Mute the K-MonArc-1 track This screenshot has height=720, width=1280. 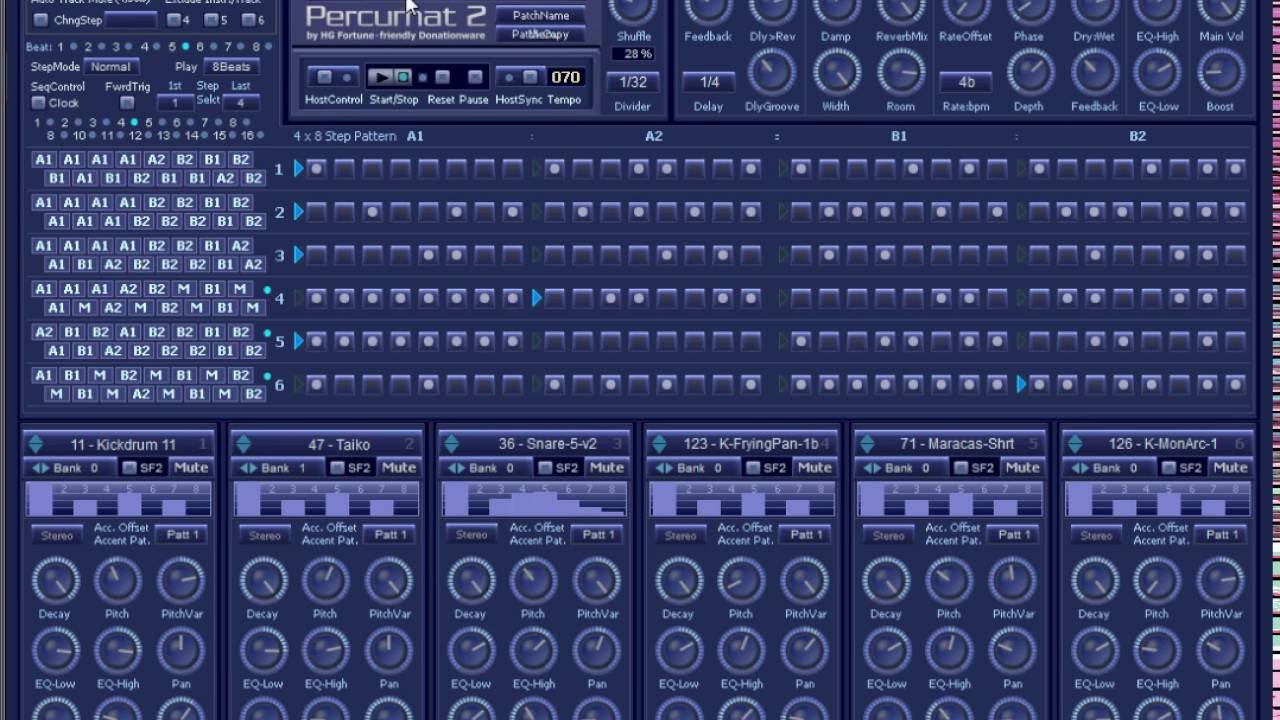pos(1231,467)
